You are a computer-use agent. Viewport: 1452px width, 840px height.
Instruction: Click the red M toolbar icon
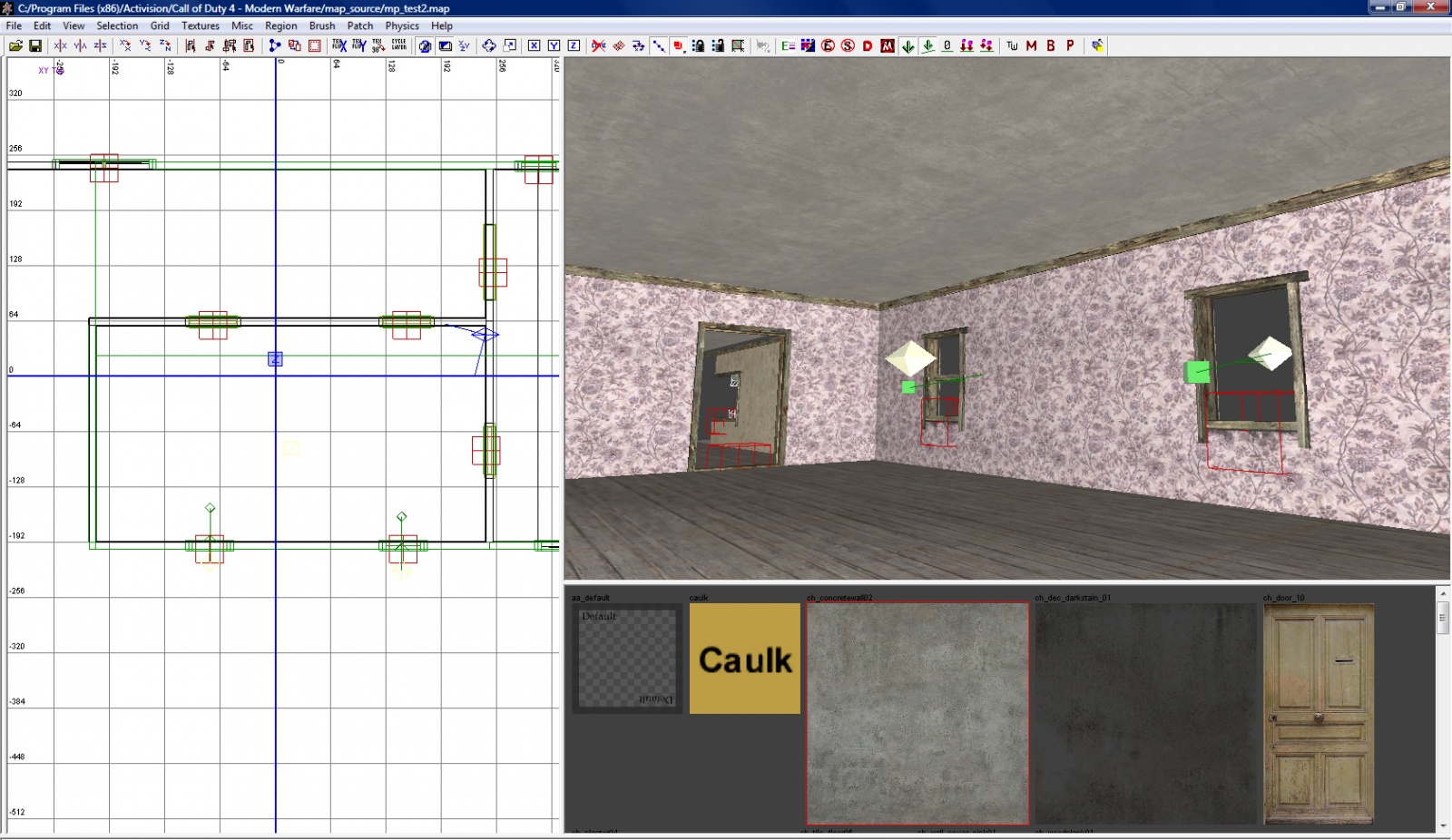coord(1031,45)
